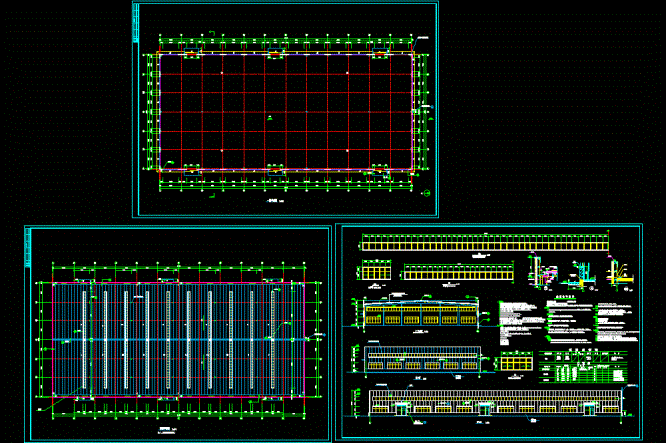666x443 pixels.
Task: Select the elevations sheet with the green schedule table
Action: coord(489,332)
